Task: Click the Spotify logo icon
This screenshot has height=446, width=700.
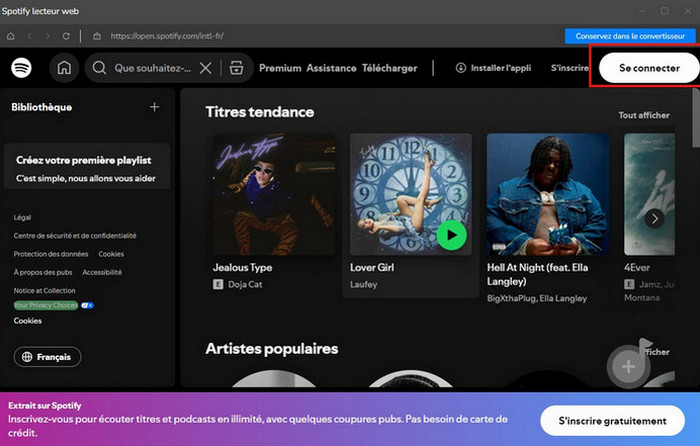Action: point(22,68)
